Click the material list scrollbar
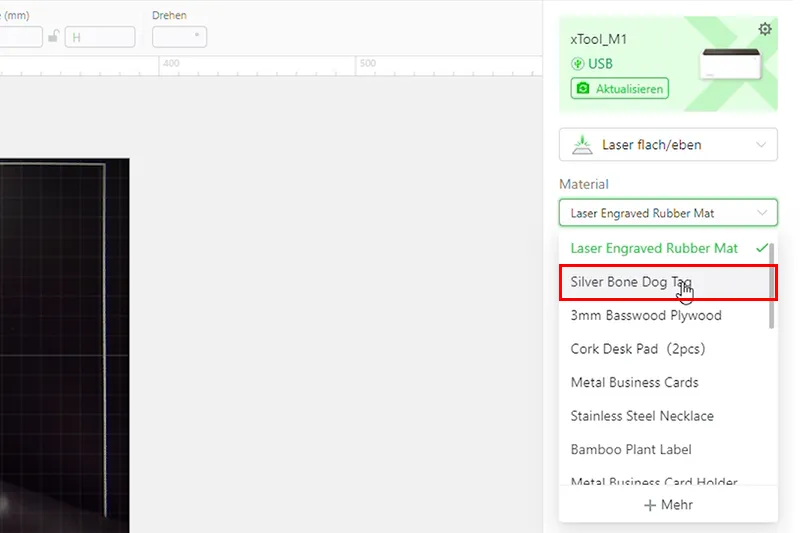The image size is (800, 533). click(x=771, y=286)
